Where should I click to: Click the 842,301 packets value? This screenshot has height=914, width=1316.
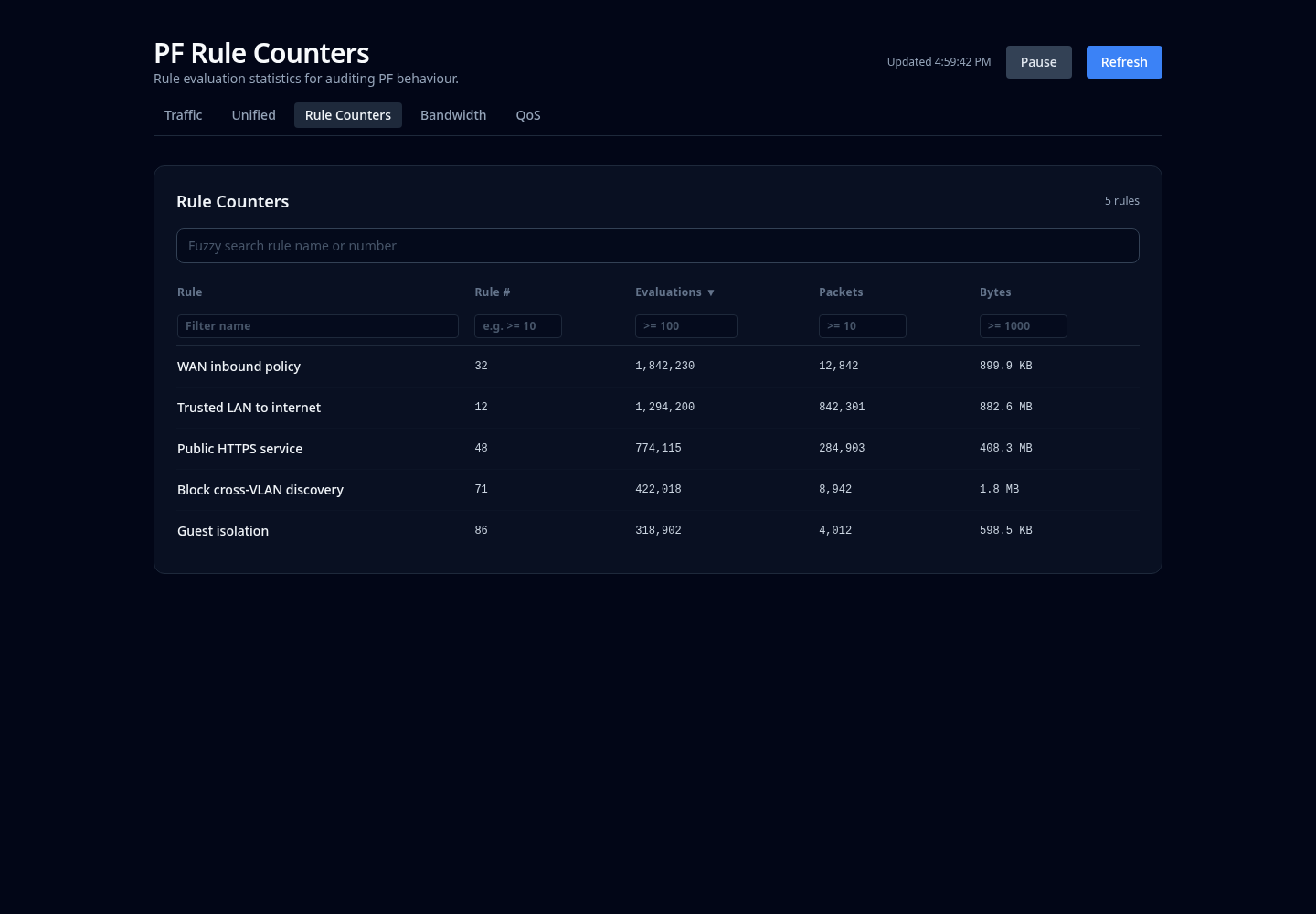click(842, 407)
